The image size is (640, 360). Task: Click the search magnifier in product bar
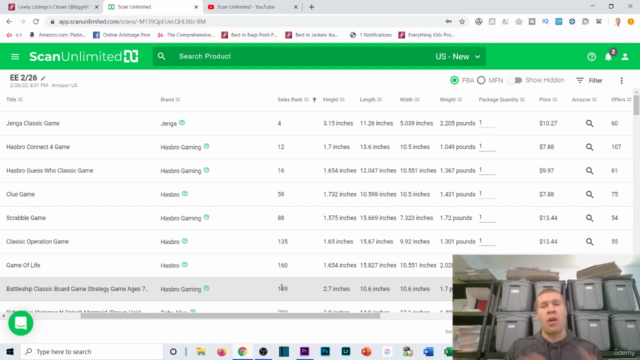(162, 56)
